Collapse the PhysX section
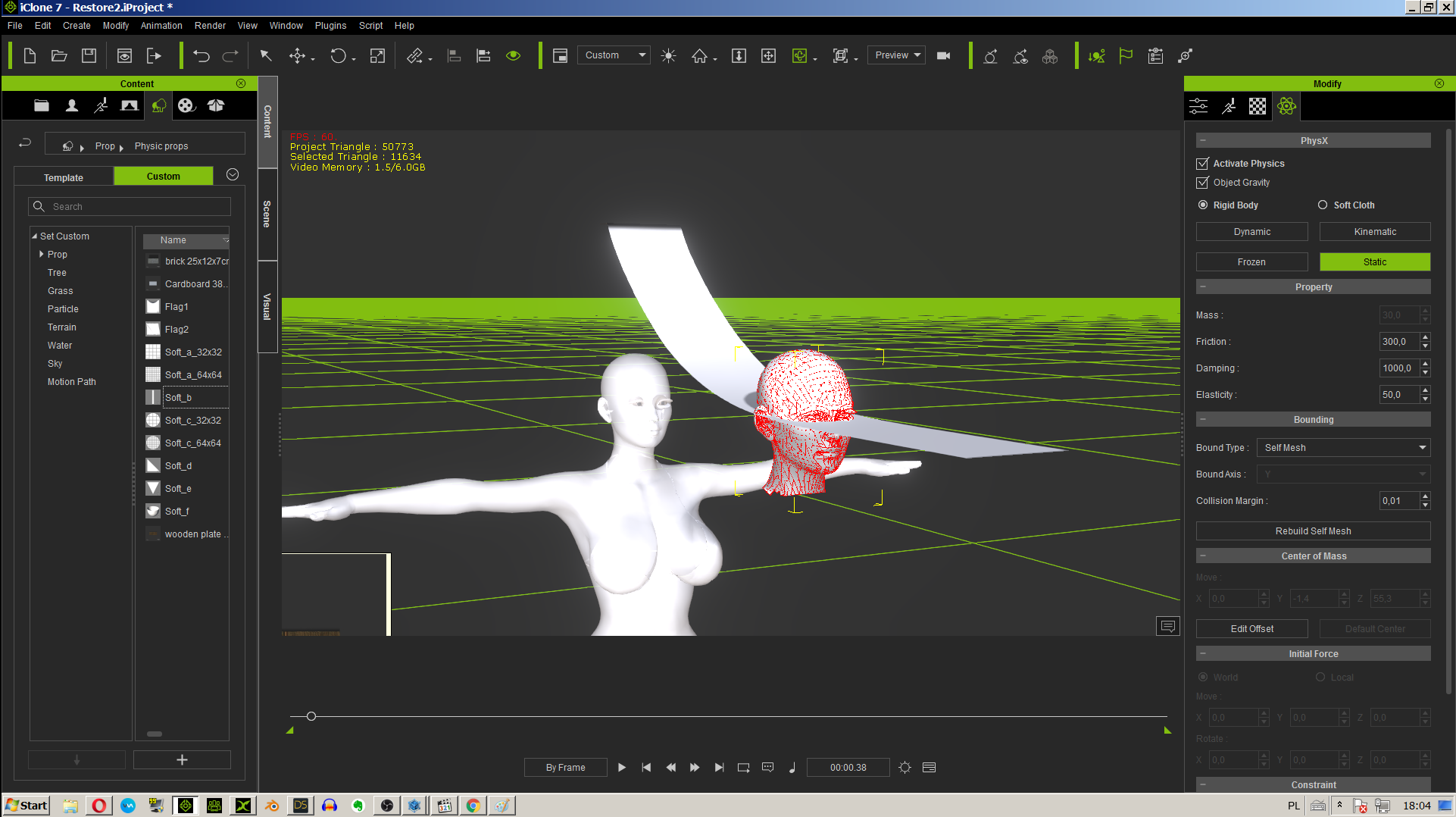The width and height of the screenshot is (1456, 817). pos(1203,140)
